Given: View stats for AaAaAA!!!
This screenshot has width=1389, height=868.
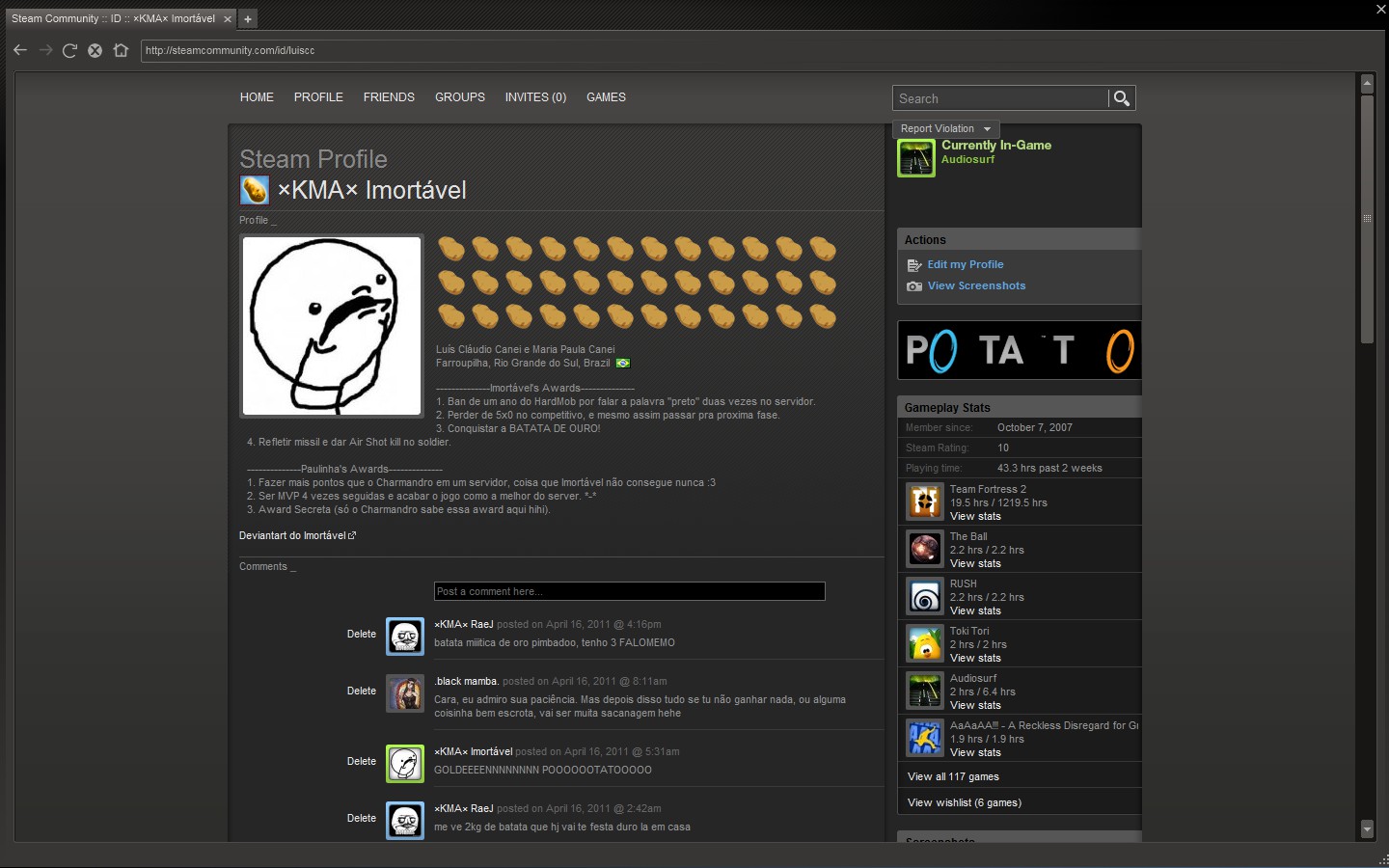Looking at the screenshot, I should click(975, 752).
